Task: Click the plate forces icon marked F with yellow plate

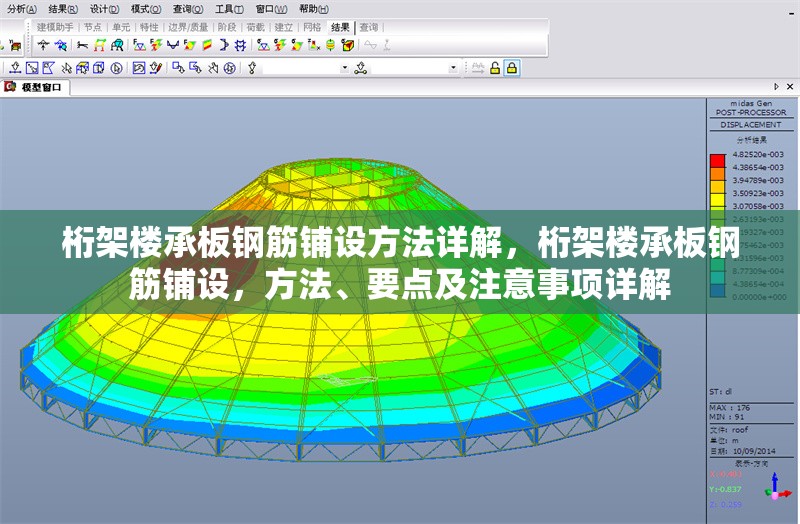Action: point(190,45)
